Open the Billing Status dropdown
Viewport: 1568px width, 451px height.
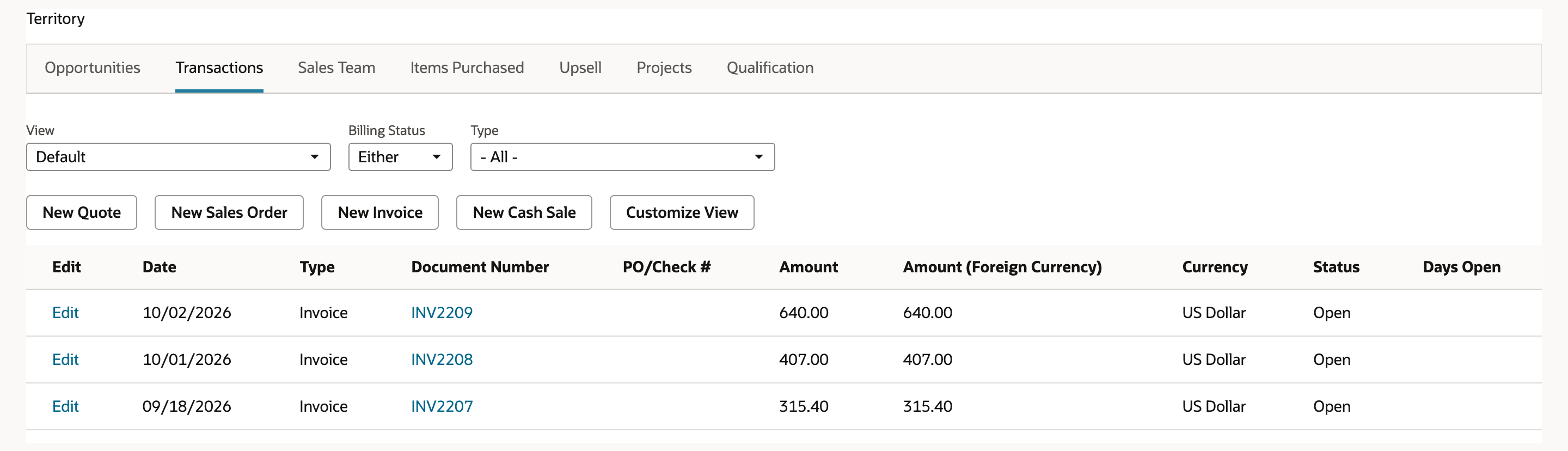point(401,157)
